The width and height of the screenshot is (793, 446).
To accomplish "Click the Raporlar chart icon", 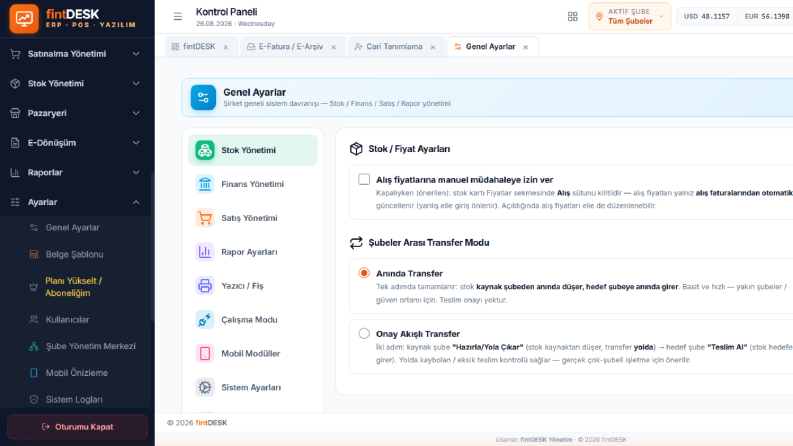I will [x=15, y=172].
